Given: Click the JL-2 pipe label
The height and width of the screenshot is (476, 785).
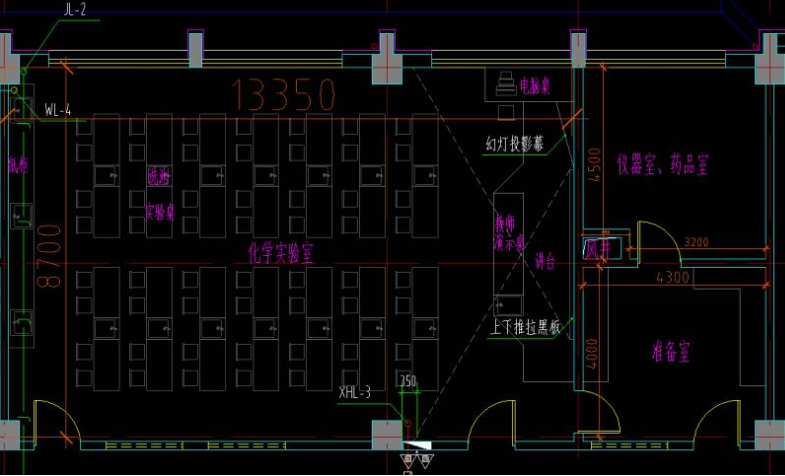Looking at the screenshot, I should (75, 9).
